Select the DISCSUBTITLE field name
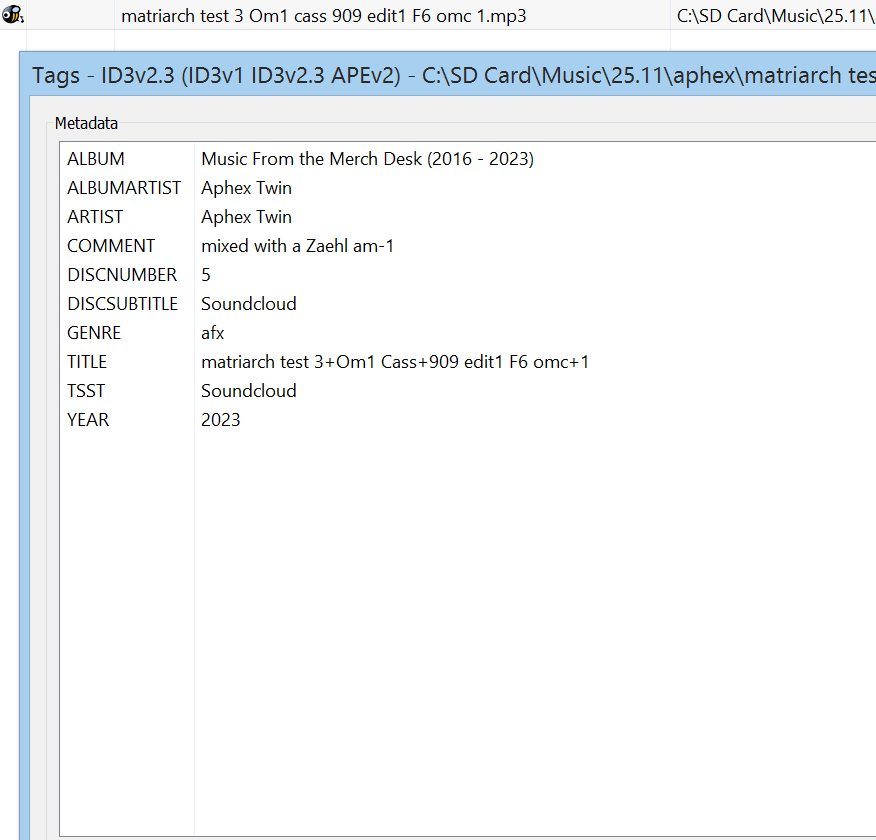The image size is (876, 840). coord(122,304)
